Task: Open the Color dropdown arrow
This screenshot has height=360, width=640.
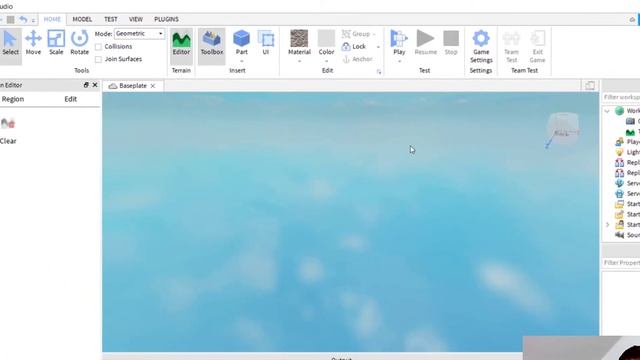Action: [327, 61]
